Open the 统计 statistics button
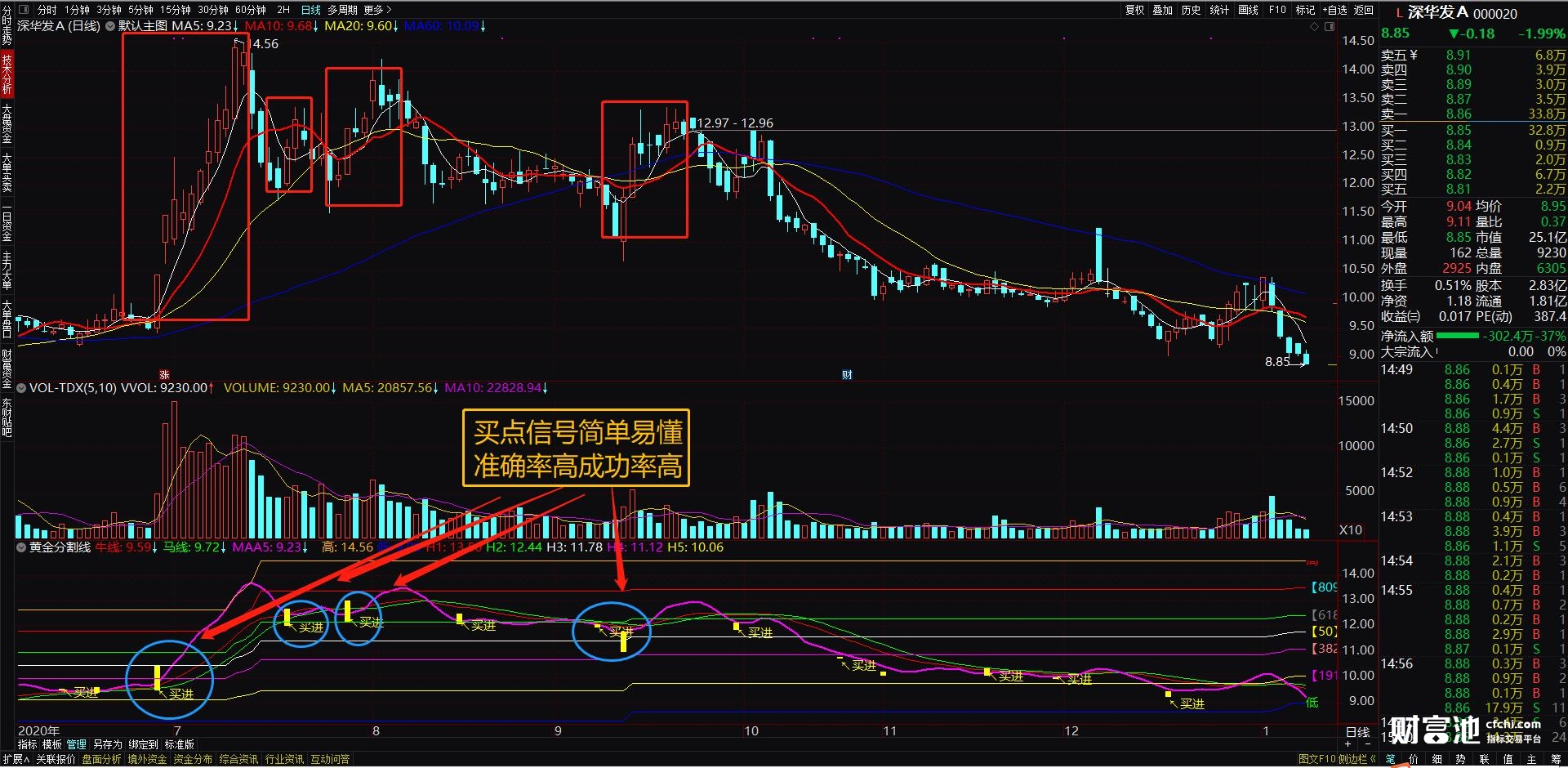Screen dimensions: 1568x768 click(1219, 10)
